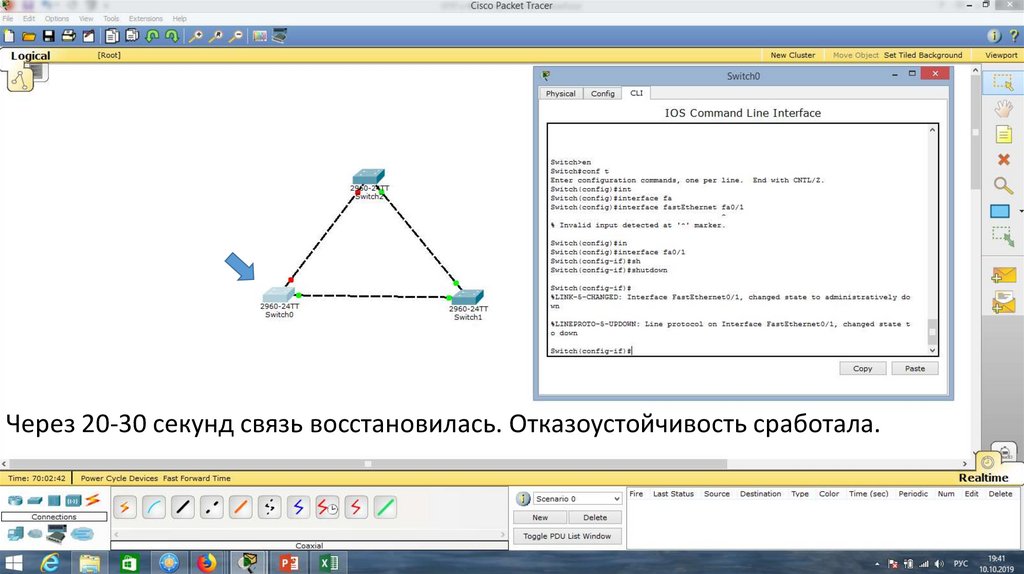Choose the Move Layout hand tool

click(1003, 108)
